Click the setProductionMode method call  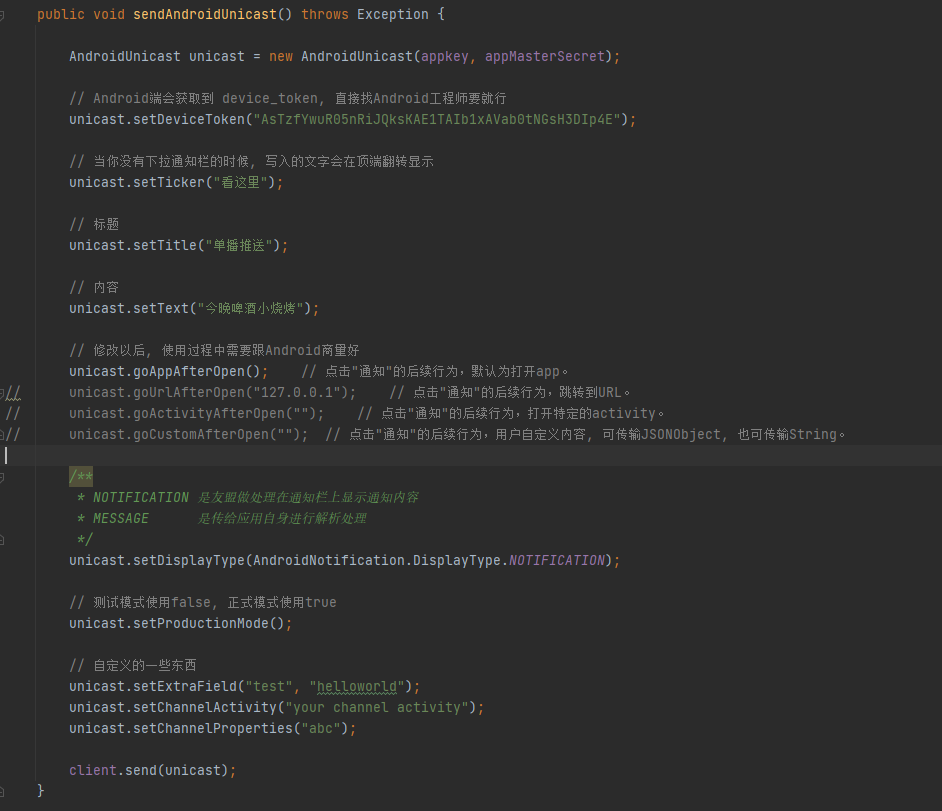tap(201, 624)
